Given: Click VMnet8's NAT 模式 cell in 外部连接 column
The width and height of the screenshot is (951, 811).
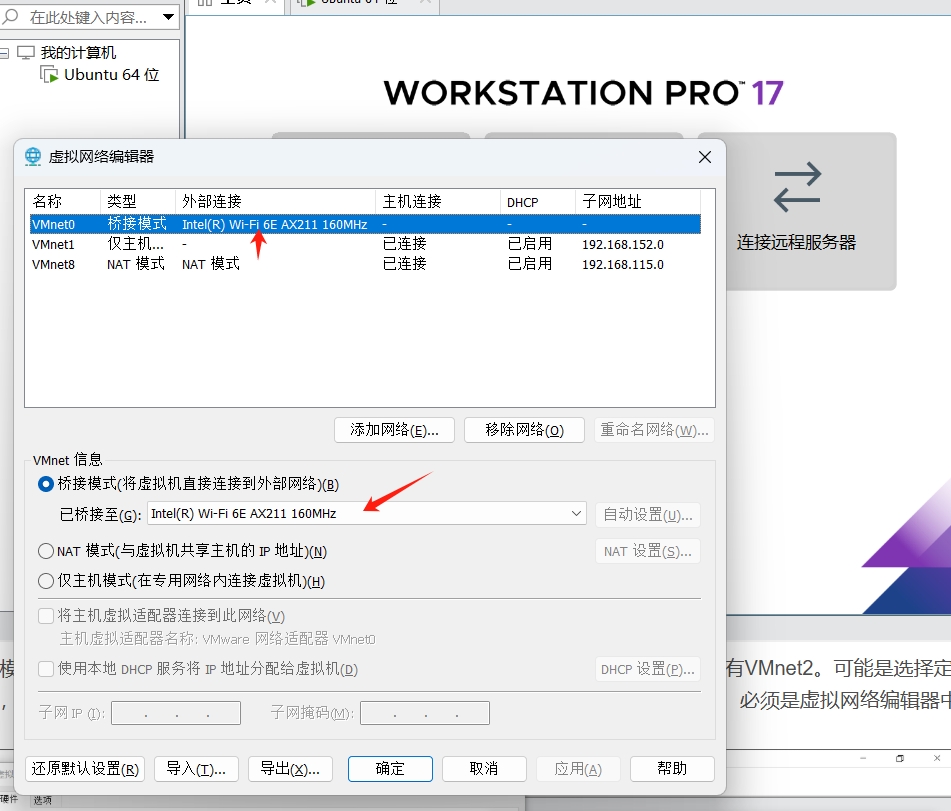Looking at the screenshot, I should pos(211,264).
